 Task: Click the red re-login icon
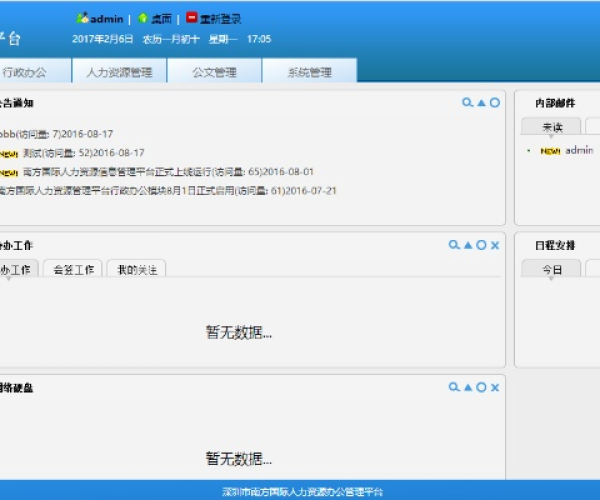point(191,18)
